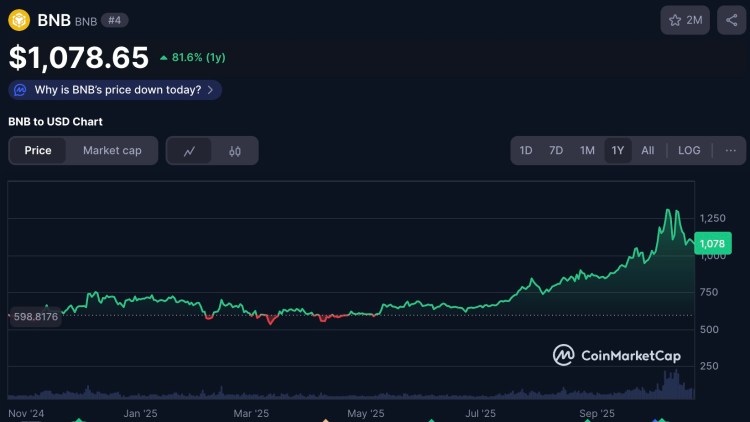Select the Market cap view toggle
The height and width of the screenshot is (422, 750).
[x=112, y=151]
